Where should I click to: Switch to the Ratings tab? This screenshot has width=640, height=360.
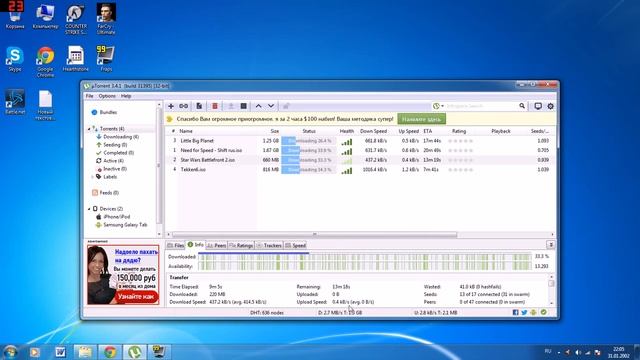(241, 245)
